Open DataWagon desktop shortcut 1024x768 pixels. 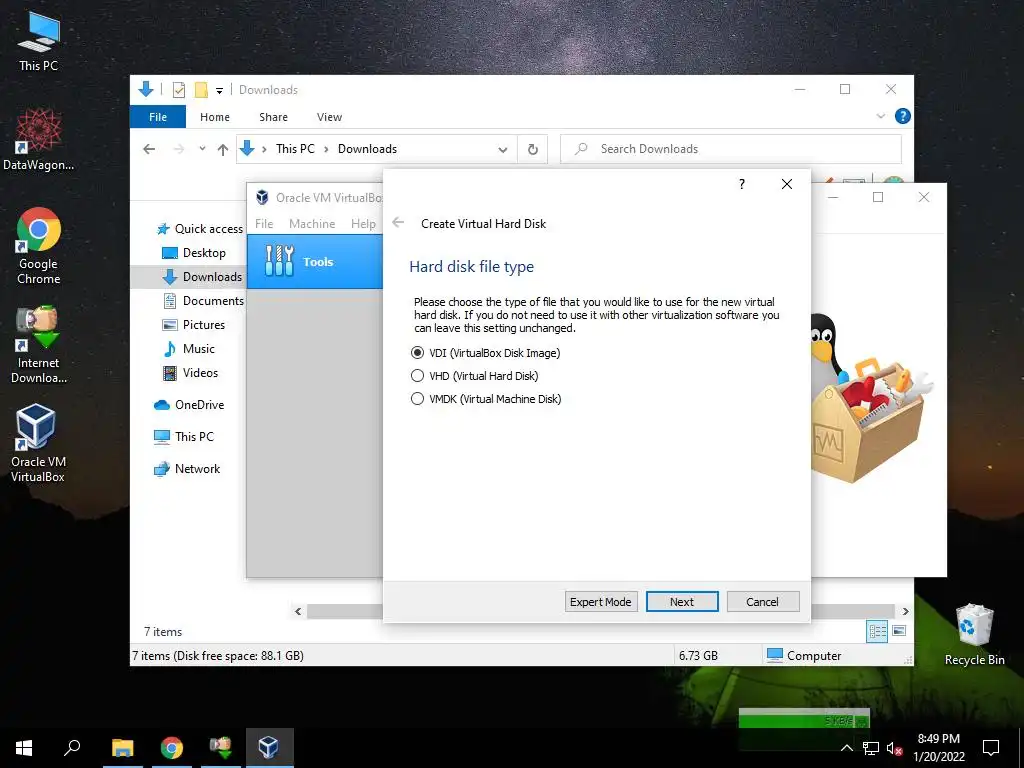pos(38,140)
